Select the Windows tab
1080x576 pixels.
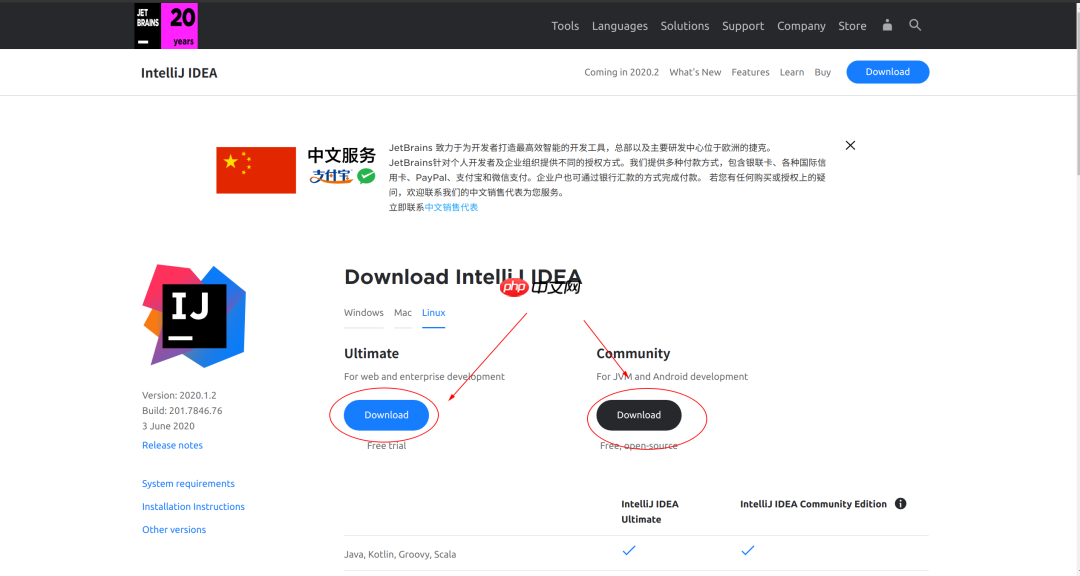(364, 313)
